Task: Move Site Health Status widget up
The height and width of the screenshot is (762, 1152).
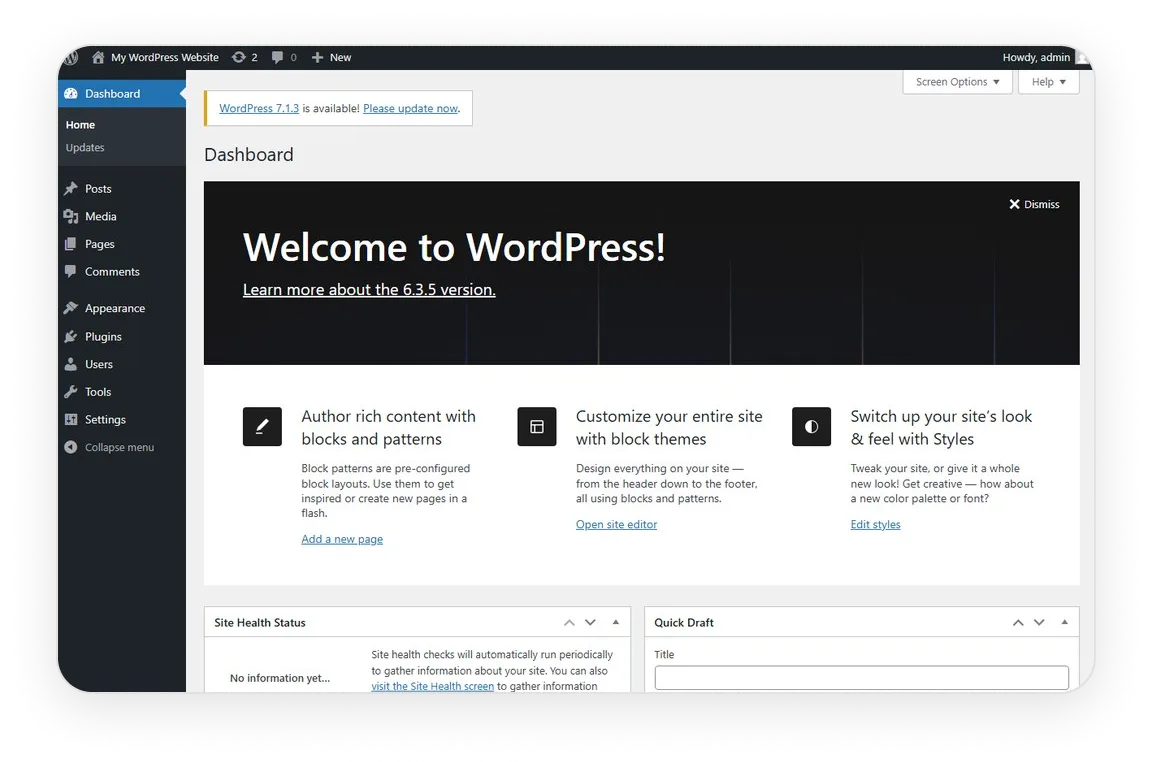Action: [569, 622]
